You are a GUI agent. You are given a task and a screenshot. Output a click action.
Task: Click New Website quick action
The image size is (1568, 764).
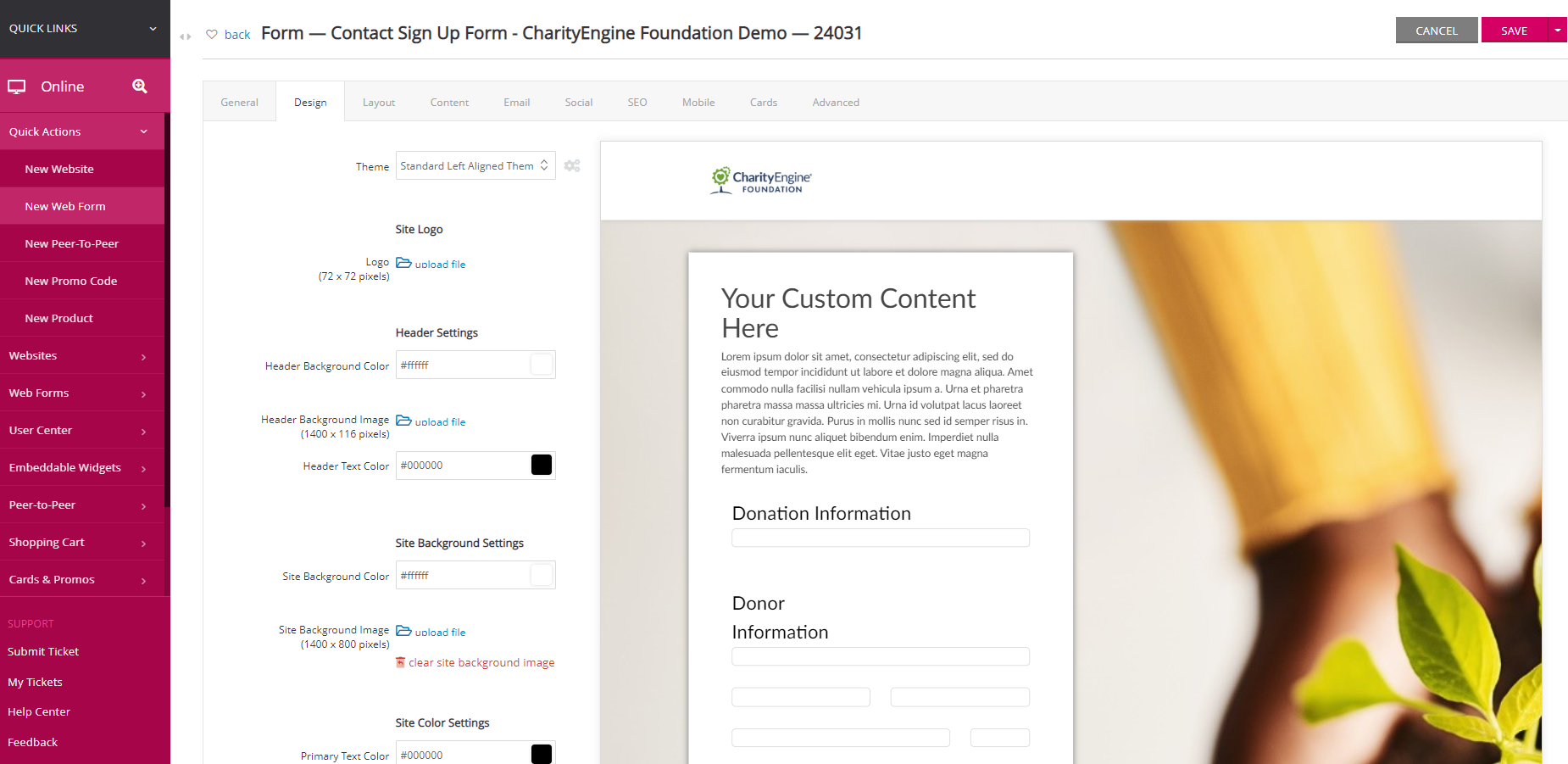pyautogui.click(x=82, y=169)
